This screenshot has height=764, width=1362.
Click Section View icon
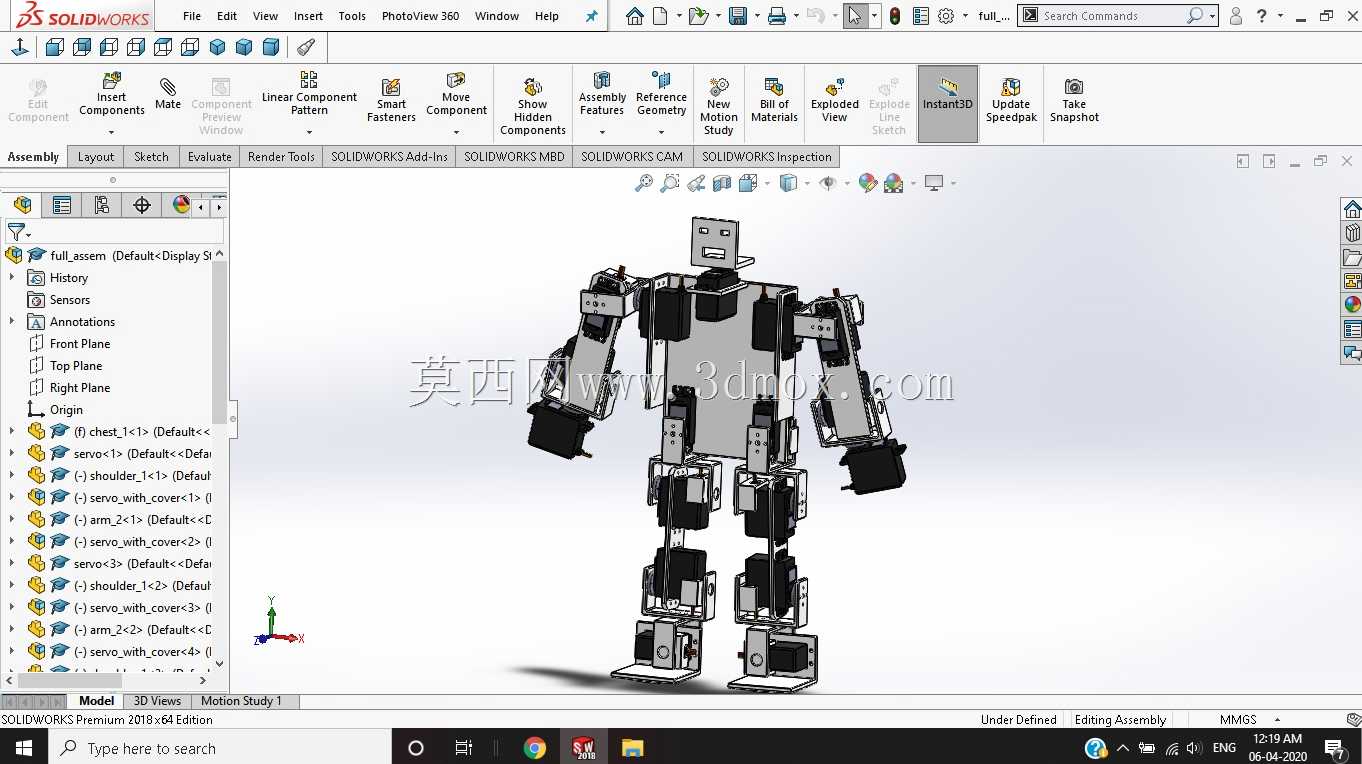click(x=722, y=183)
